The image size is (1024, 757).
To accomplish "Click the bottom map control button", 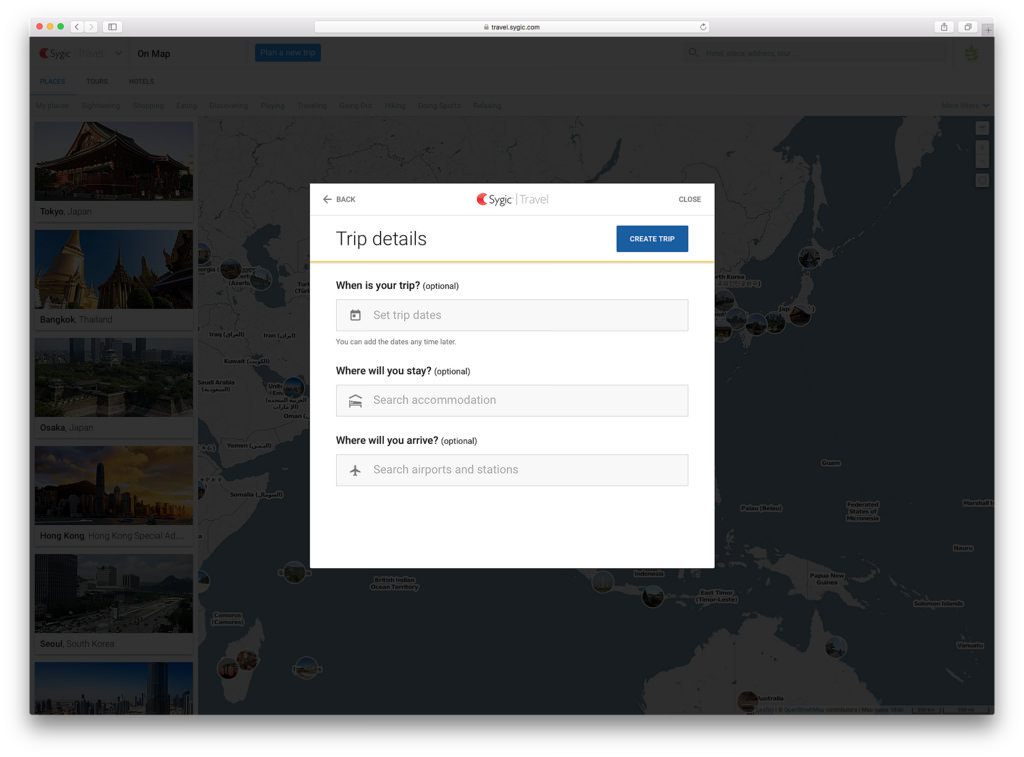I will (982, 180).
